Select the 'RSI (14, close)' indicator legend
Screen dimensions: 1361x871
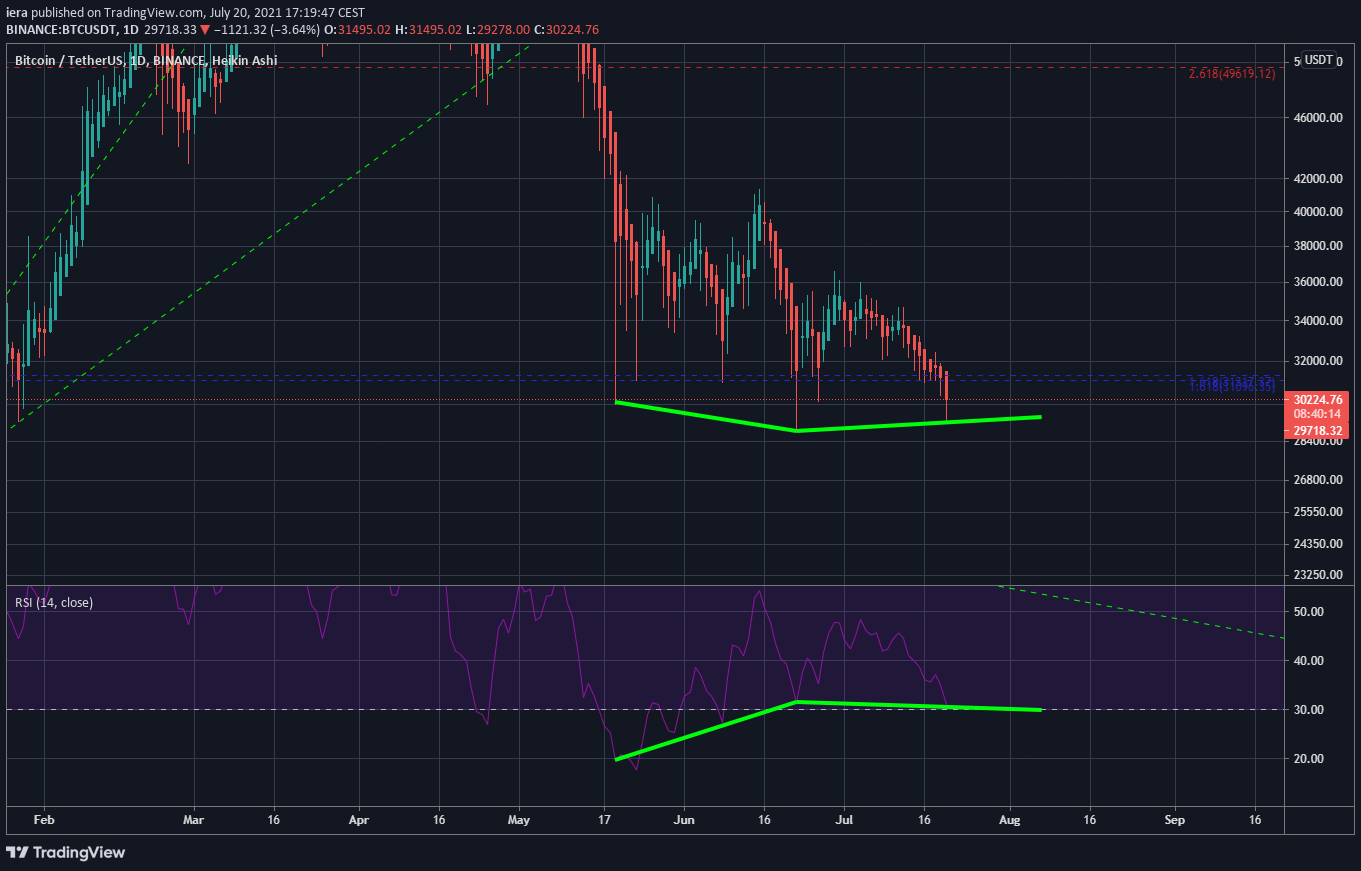[54, 603]
